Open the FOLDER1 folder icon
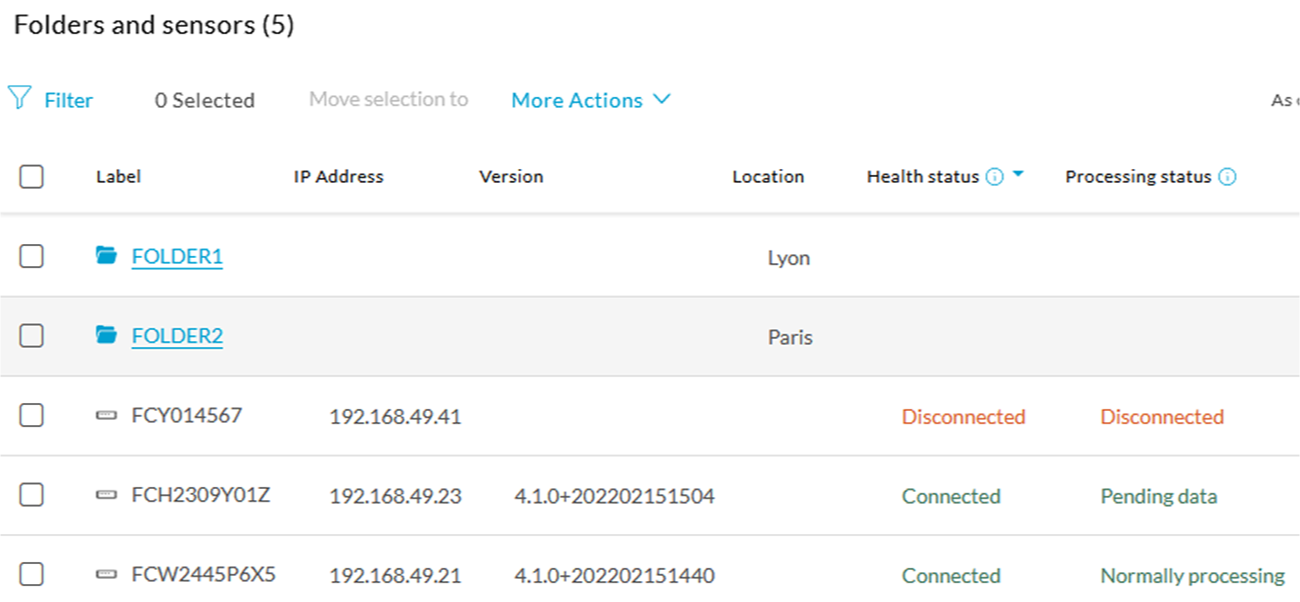 [x=107, y=256]
